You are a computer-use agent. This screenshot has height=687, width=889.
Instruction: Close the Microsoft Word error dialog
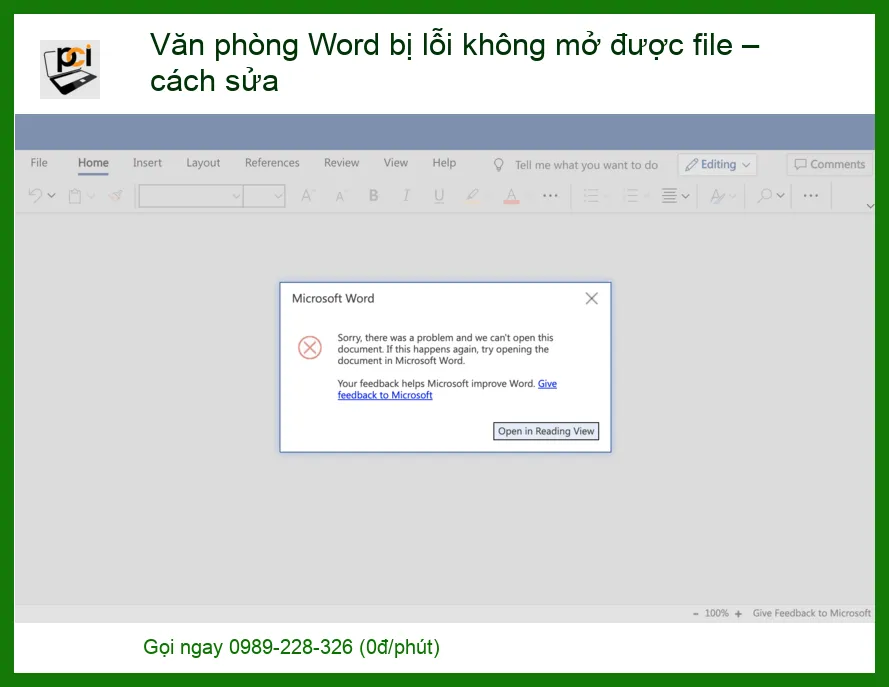[591, 299]
